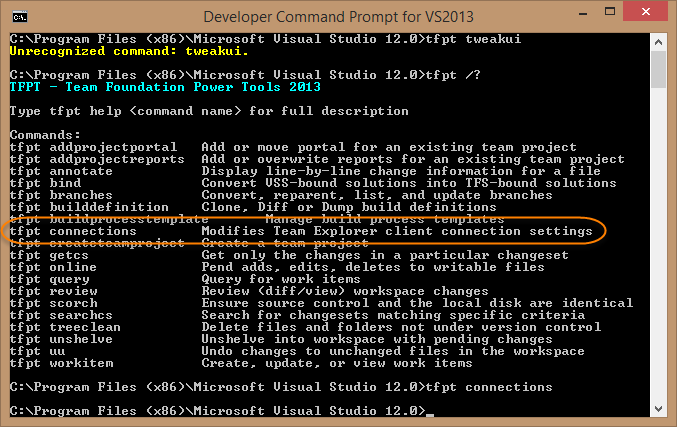Click the scrollbar up arrow
Image resolution: width=677 pixels, height=427 pixels.
pyautogui.click(x=658, y=42)
